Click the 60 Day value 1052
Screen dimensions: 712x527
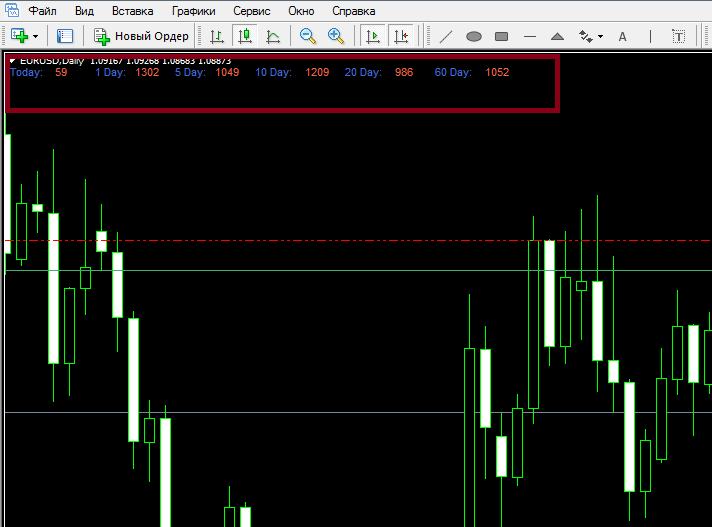(x=497, y=72)
